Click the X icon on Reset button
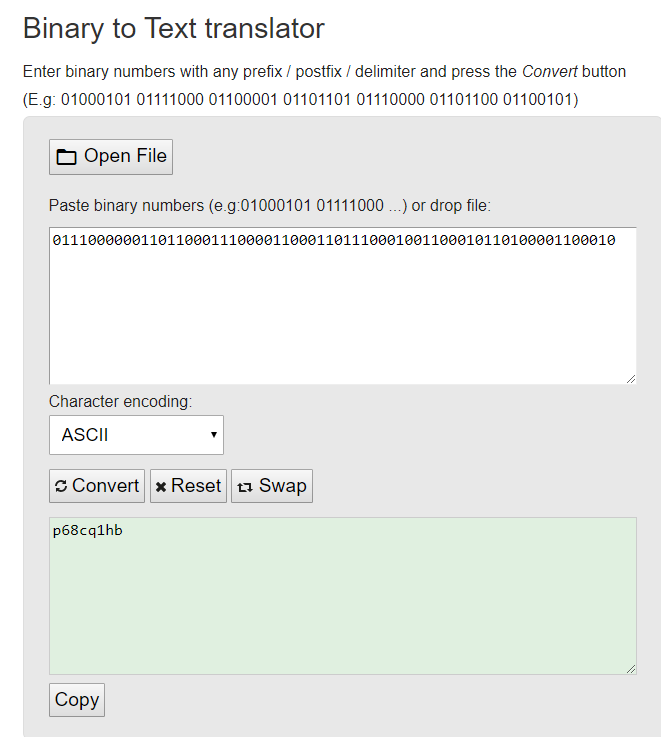Image resolution: width=661 pixels, height=737 pixels. point(161,487)
